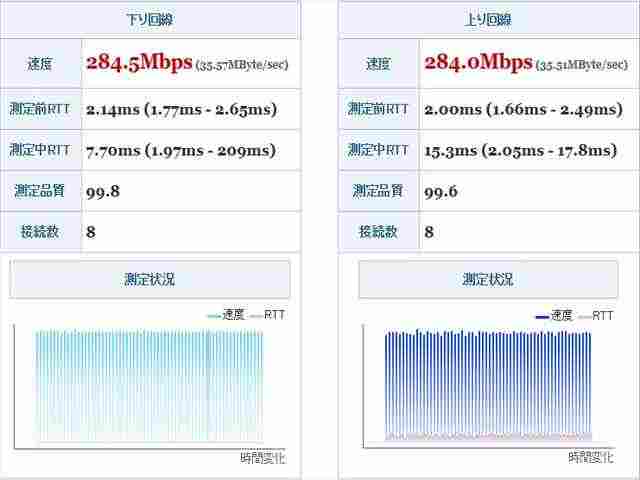Click the download 測定状況 button
The width and height of the screenshot is (640, 480).
[150, 280]
